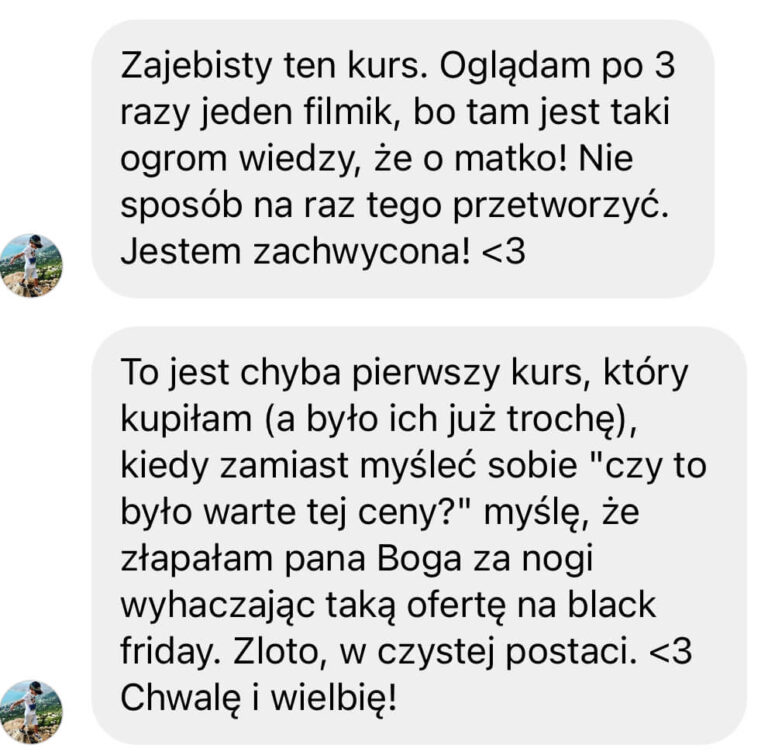The image size is (768, 755).
Task: Click the '<3' heart after 'Jestem zachwycona!'
Action: coord(504,252)
